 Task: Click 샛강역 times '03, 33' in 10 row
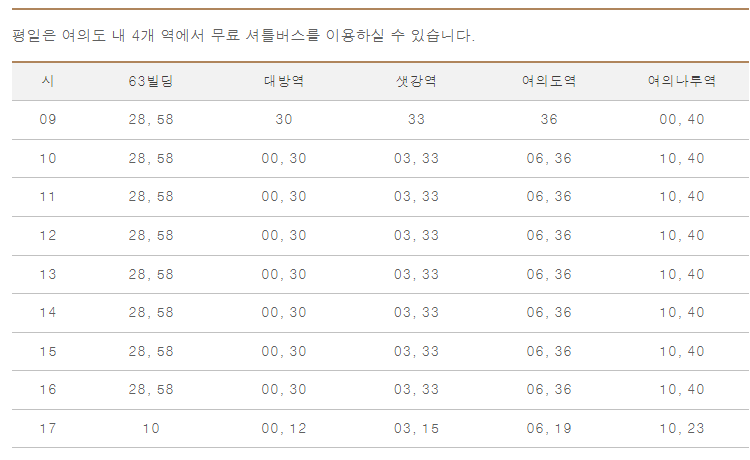click(416, 158)
